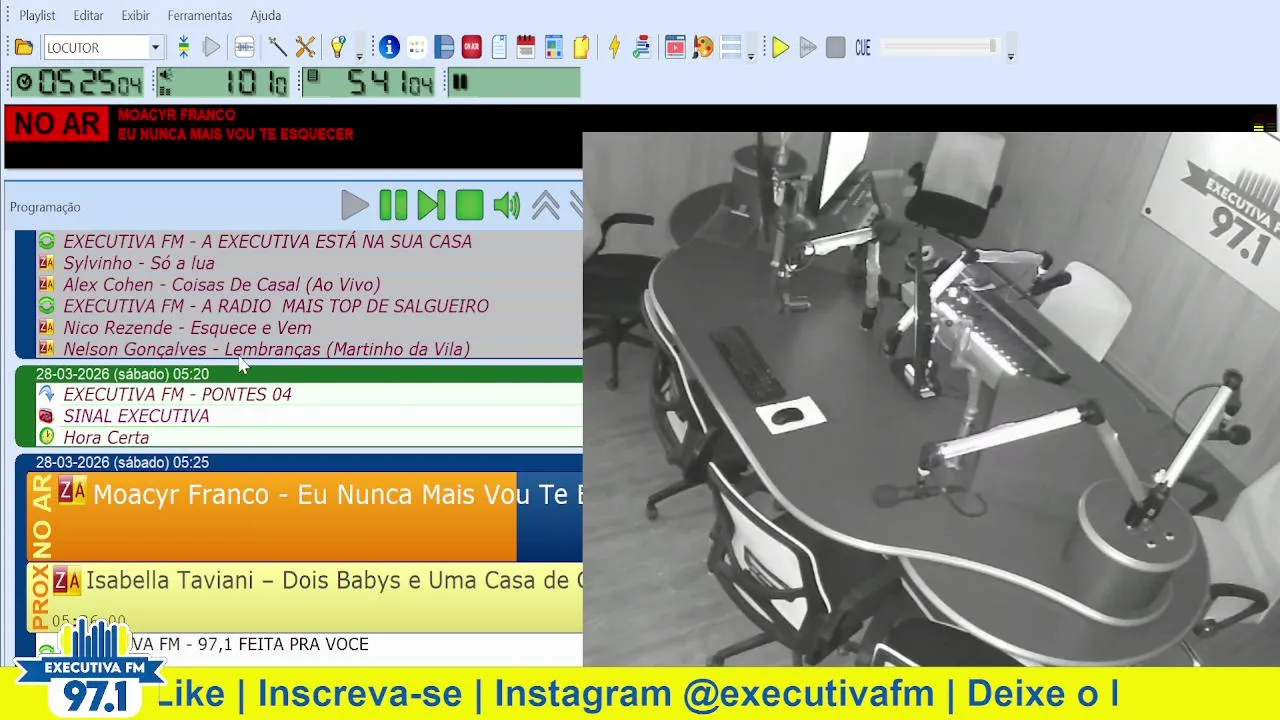This screenshot has height=720, width=1280.
Task: Open the red calendar schedule icon
Action: coord(526,47)
